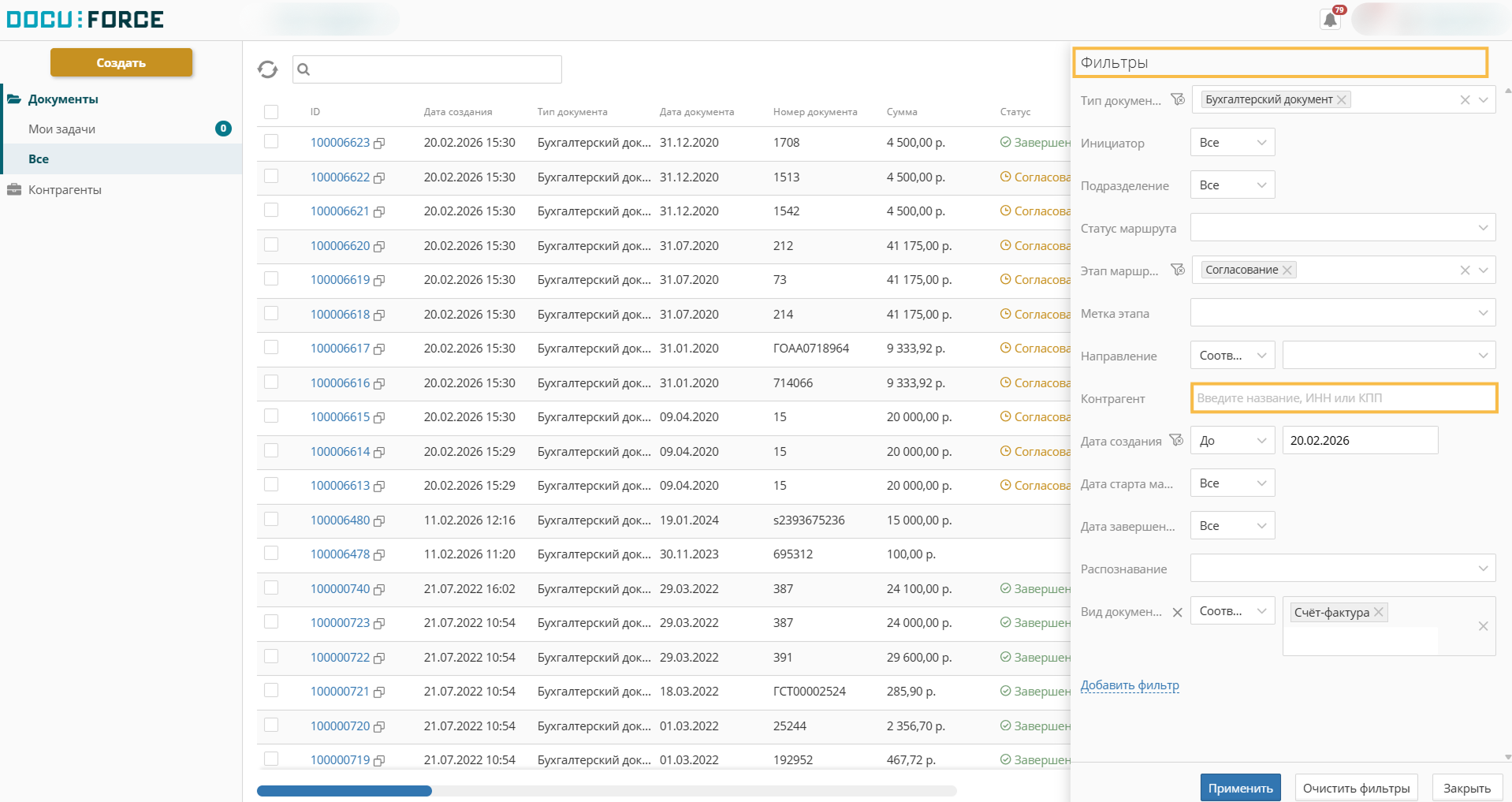Screen dimensions: 1512x802
Task: Click the open-in-new-window icon for document 100006623
Action: pyautogui.click(x=379, y=144)
